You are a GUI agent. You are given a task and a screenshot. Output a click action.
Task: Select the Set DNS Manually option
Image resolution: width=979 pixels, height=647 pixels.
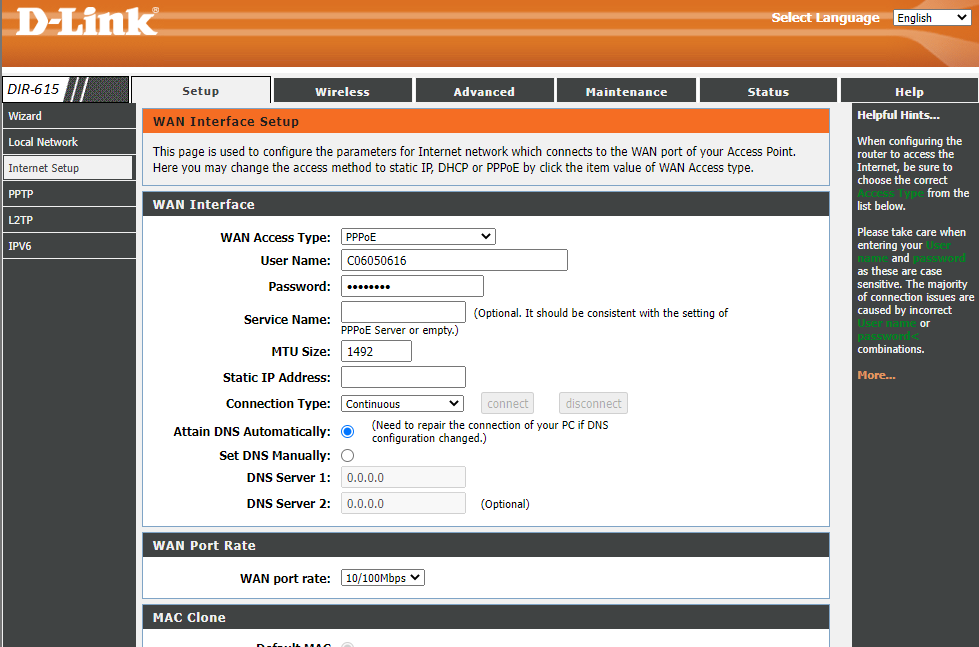(x=348, y=456)
